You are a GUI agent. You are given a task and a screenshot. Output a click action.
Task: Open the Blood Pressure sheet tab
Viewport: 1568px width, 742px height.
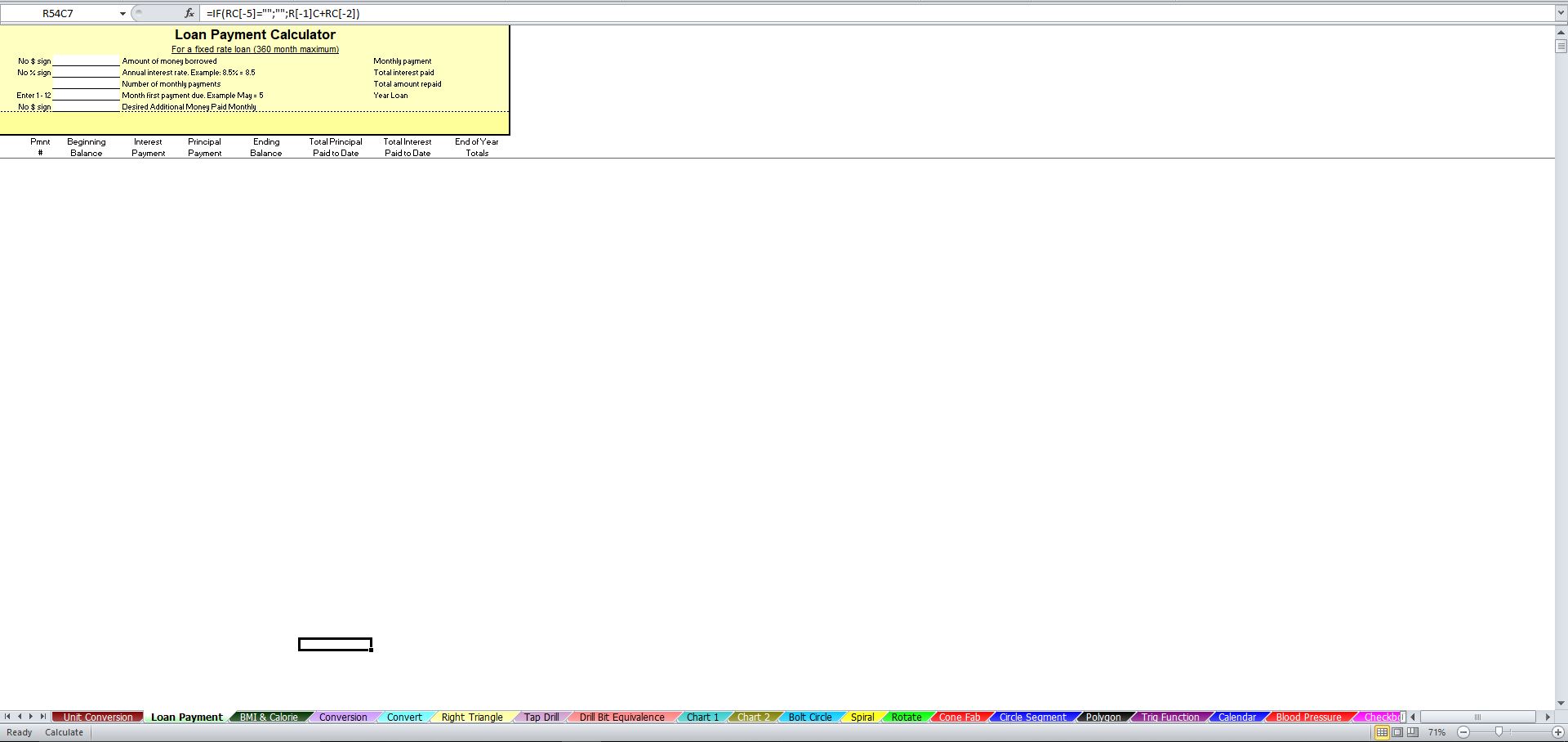[1308, 717]
